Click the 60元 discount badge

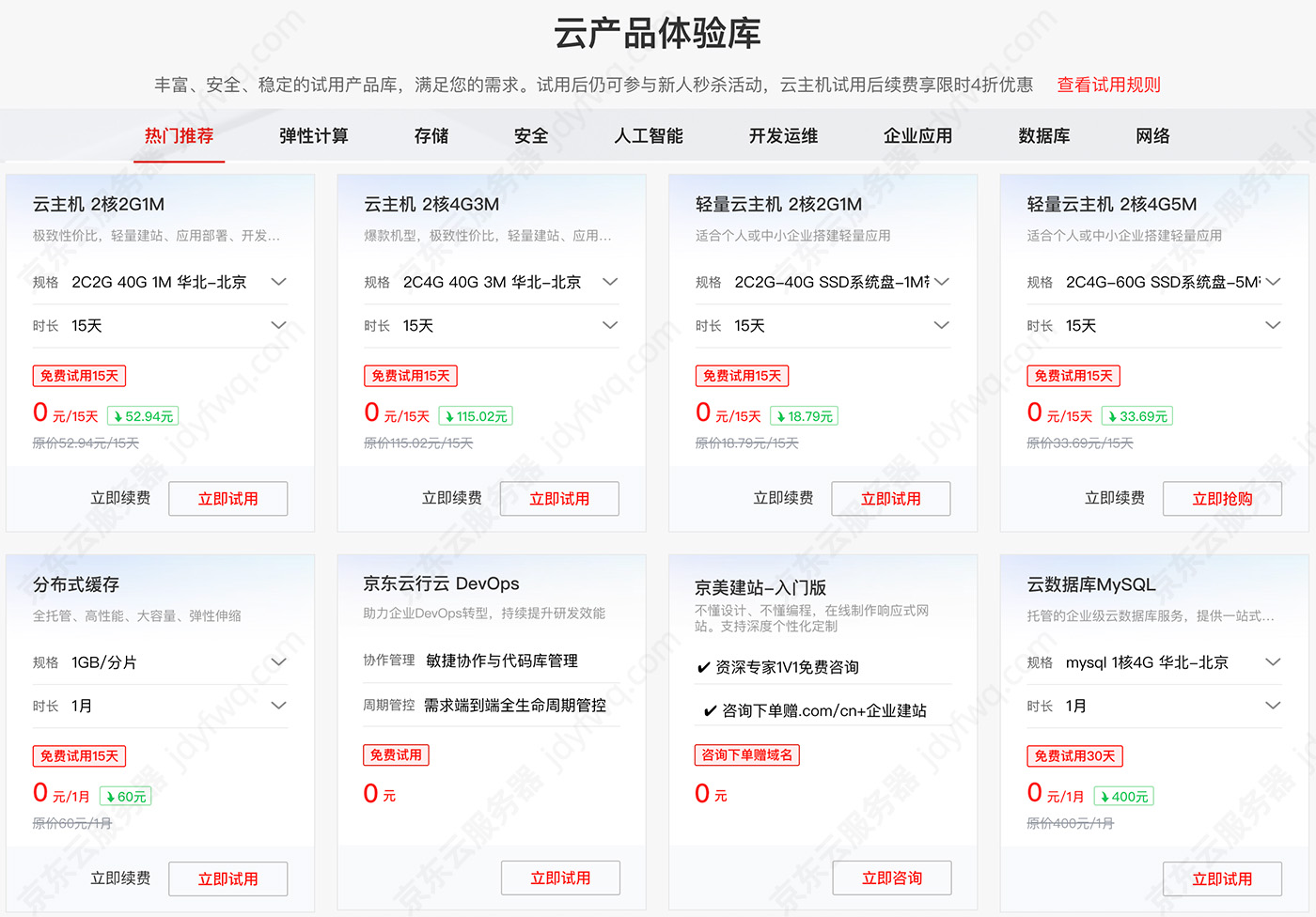coord(125,797)
